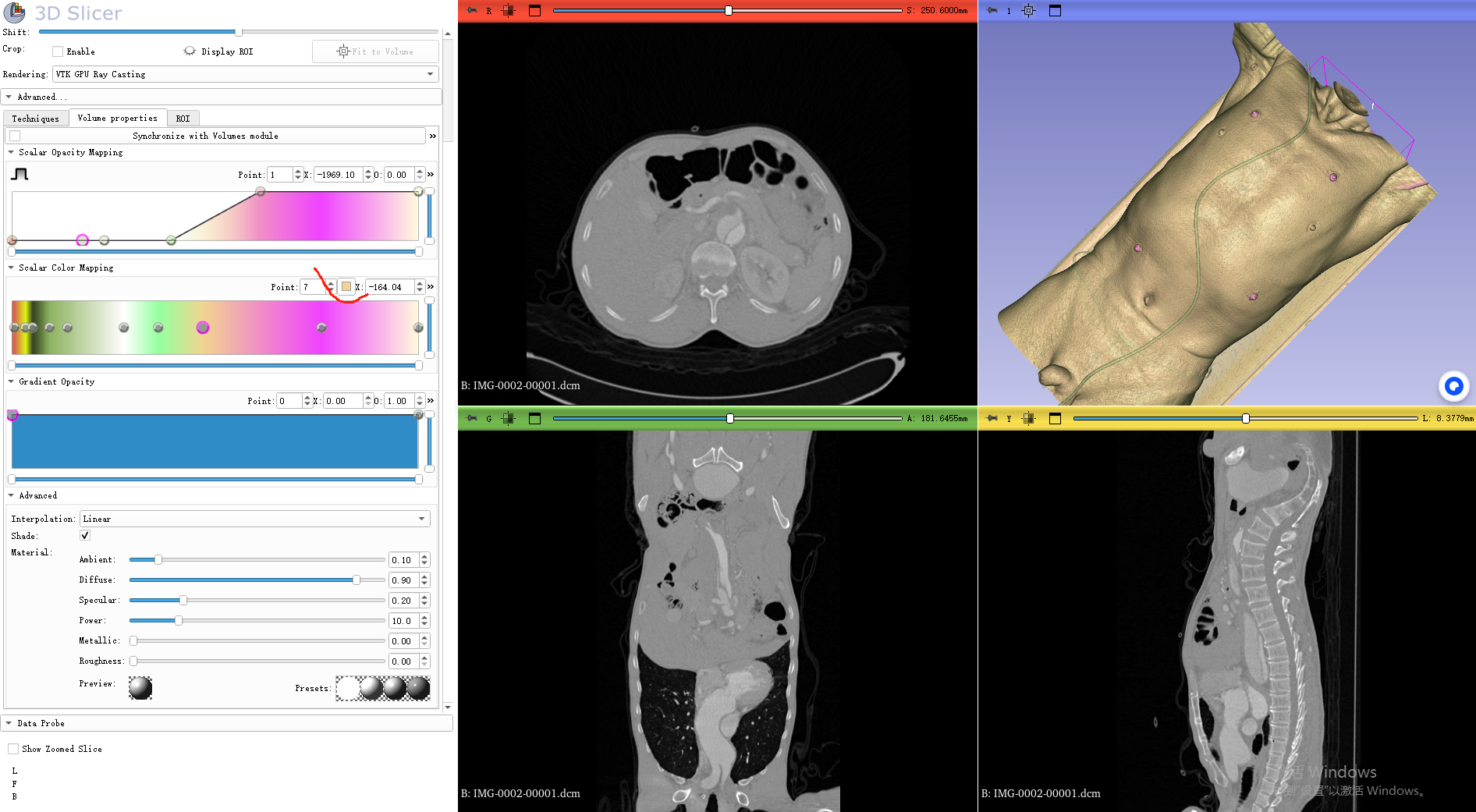This screenshot has width=1476, height=812.
Task: Toggle green slice visibility in 3D icon
Action: [x=508, y=418]
